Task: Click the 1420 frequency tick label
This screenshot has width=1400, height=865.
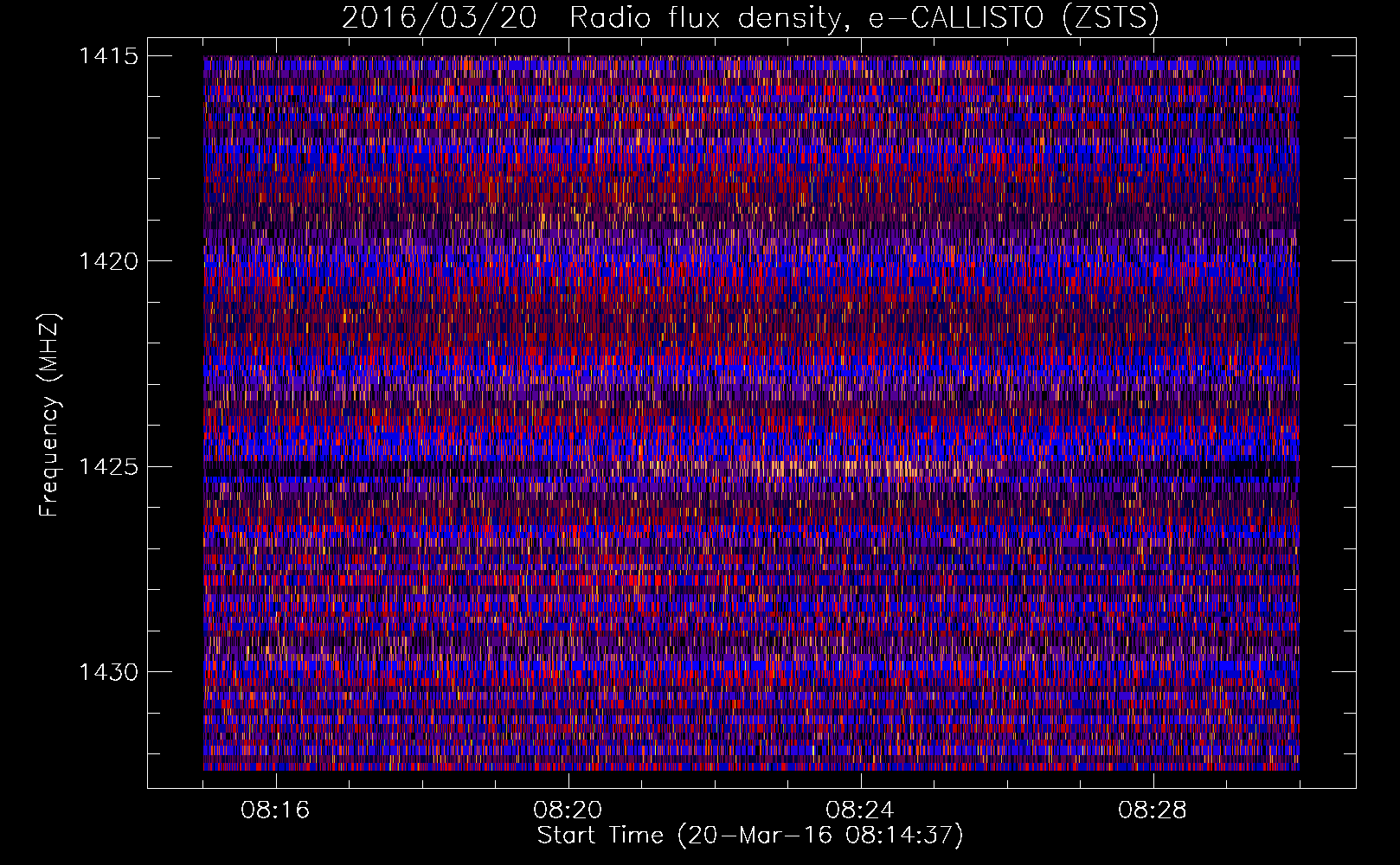Action: 108,261
